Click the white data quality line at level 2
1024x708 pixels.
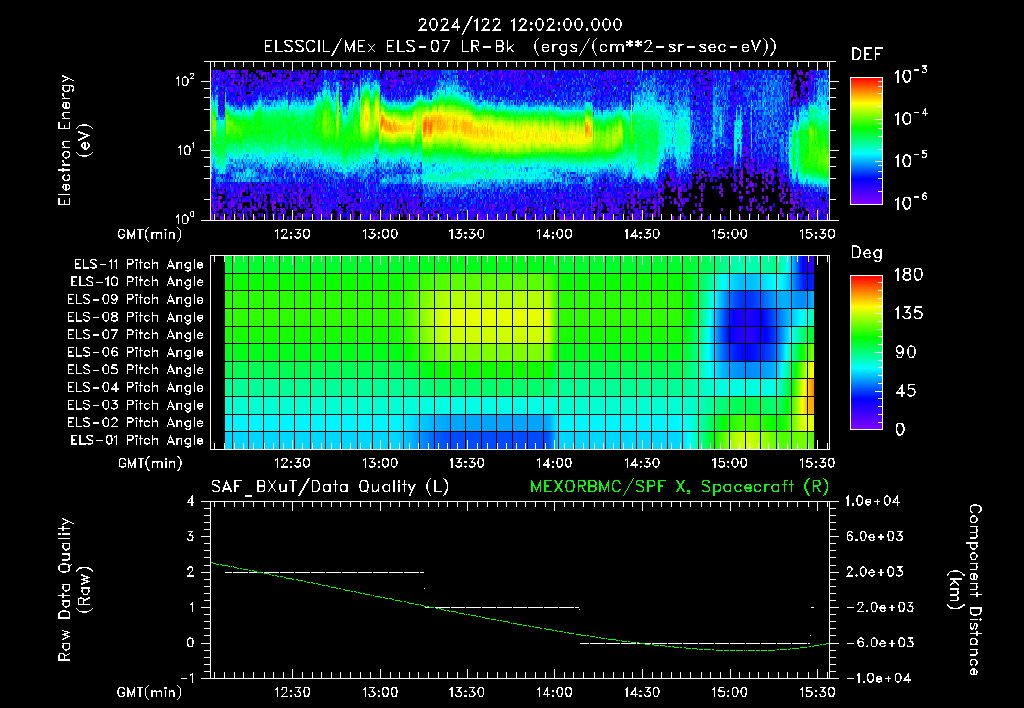click(x=325, y=573)
